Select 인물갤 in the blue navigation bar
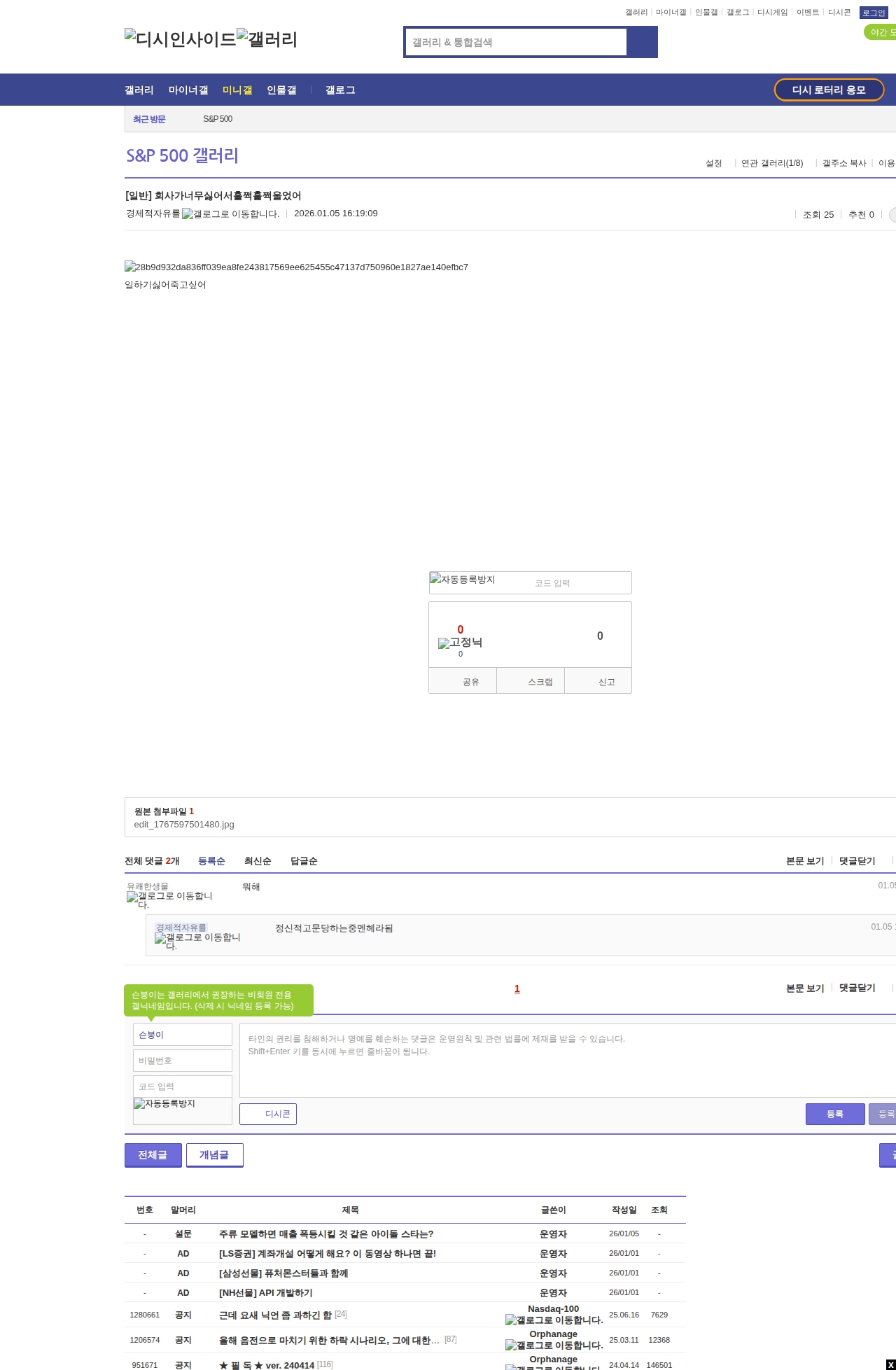The height and width of the screenshot is (1370, 896). click(281, 90)
